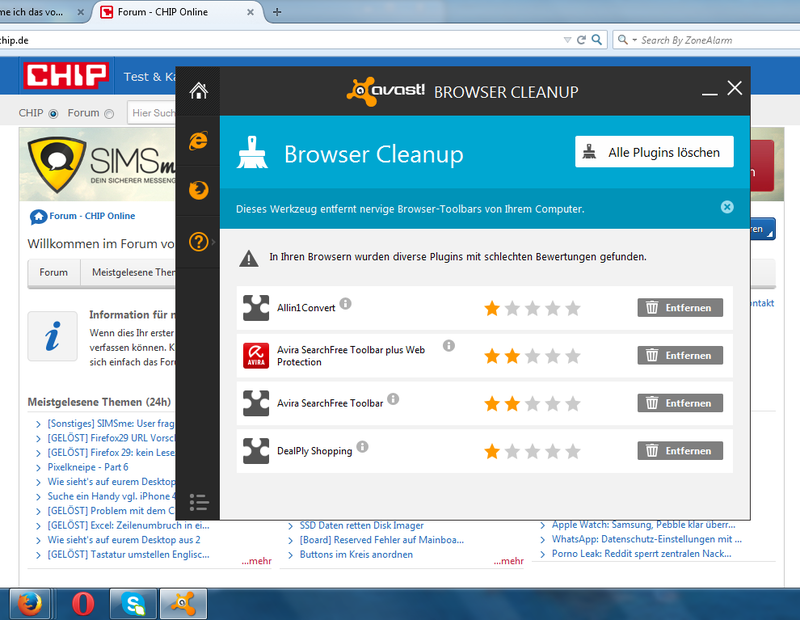Click info icon next to Allin1Convert
The image size is (800, 620).
pos(345,303)
